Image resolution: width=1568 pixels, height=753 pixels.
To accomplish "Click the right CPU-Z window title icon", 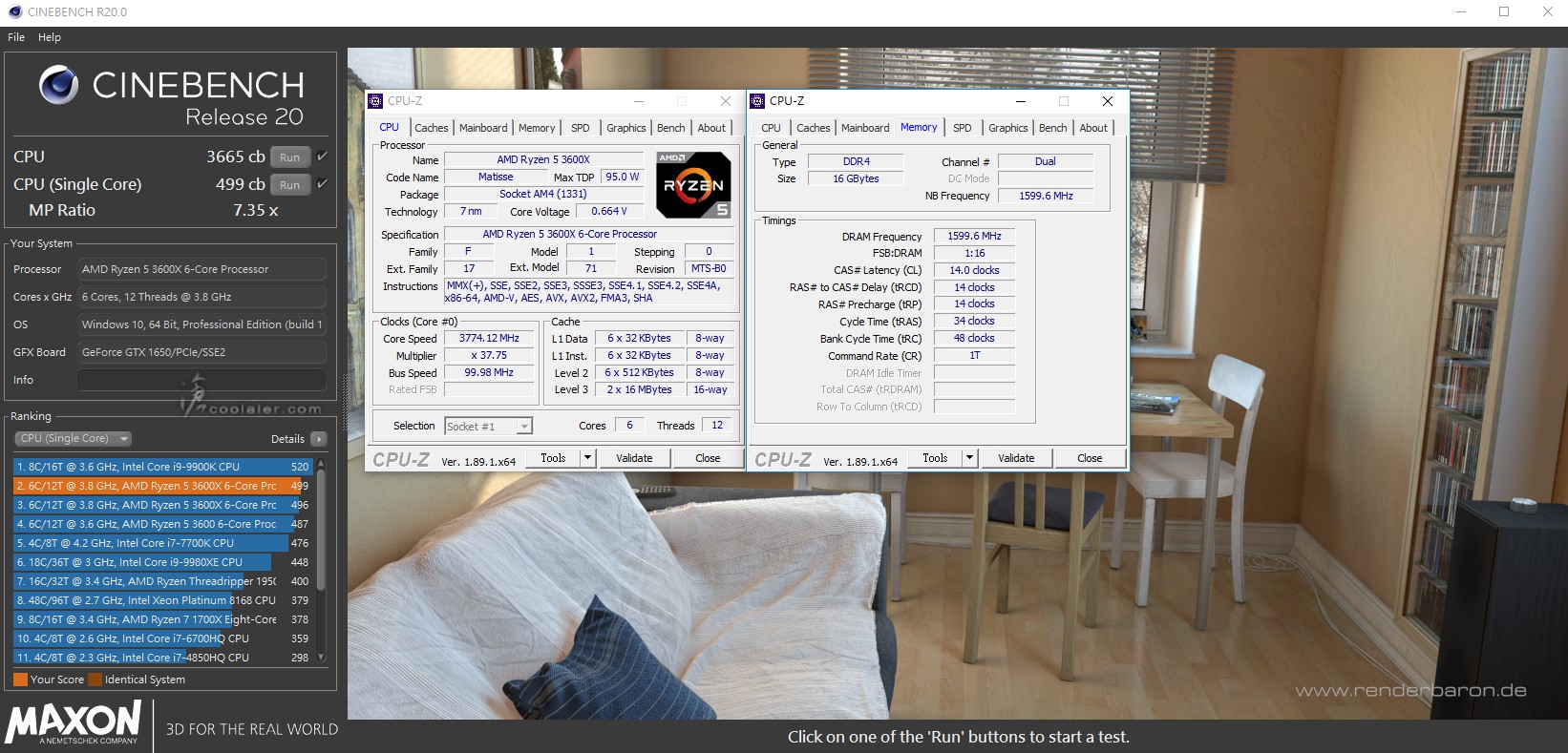I will coord(757,101).
